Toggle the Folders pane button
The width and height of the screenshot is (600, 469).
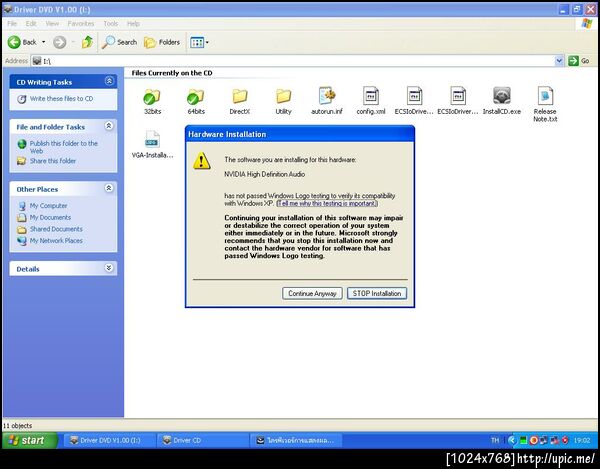[x=162, y=42]
